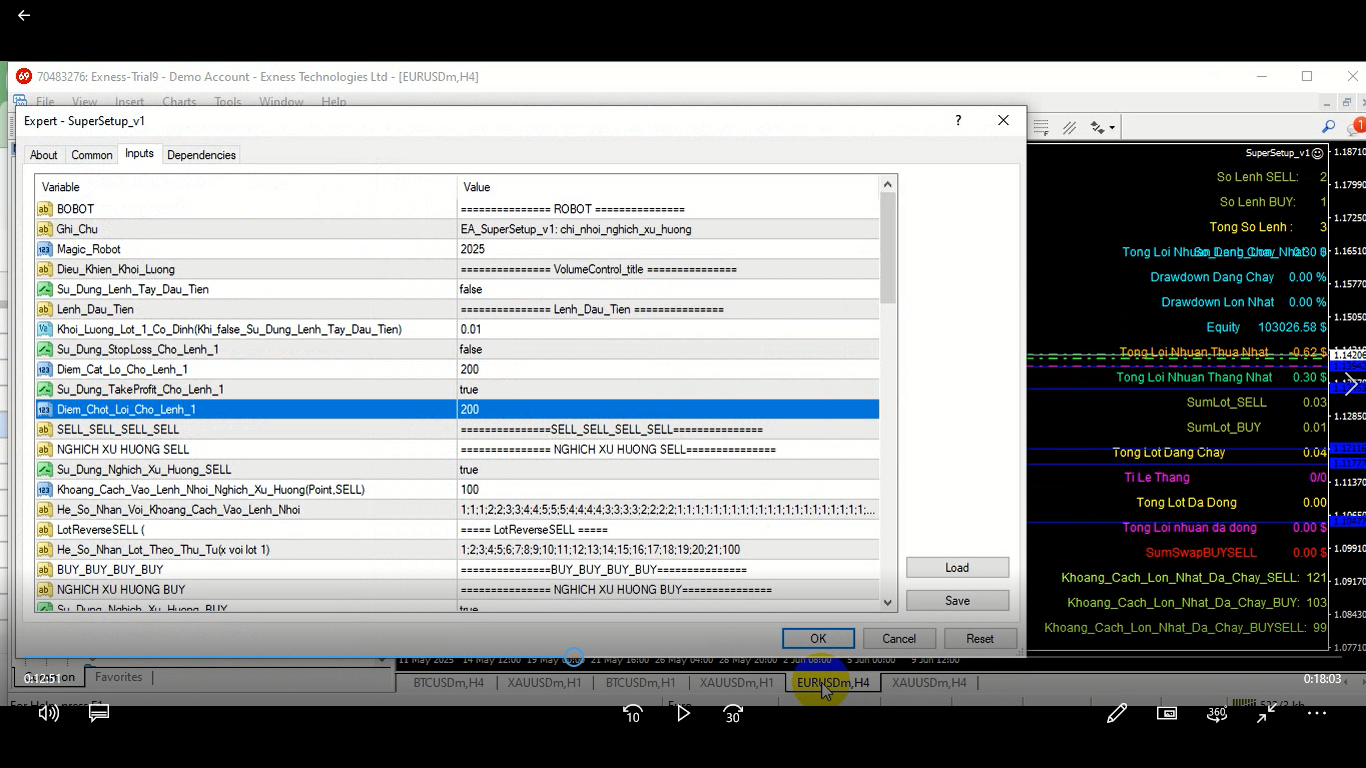Select the Su_Dung_Lenh_Tay_Dau_Tien false value
1366x768 pixels.
point(668,289)
